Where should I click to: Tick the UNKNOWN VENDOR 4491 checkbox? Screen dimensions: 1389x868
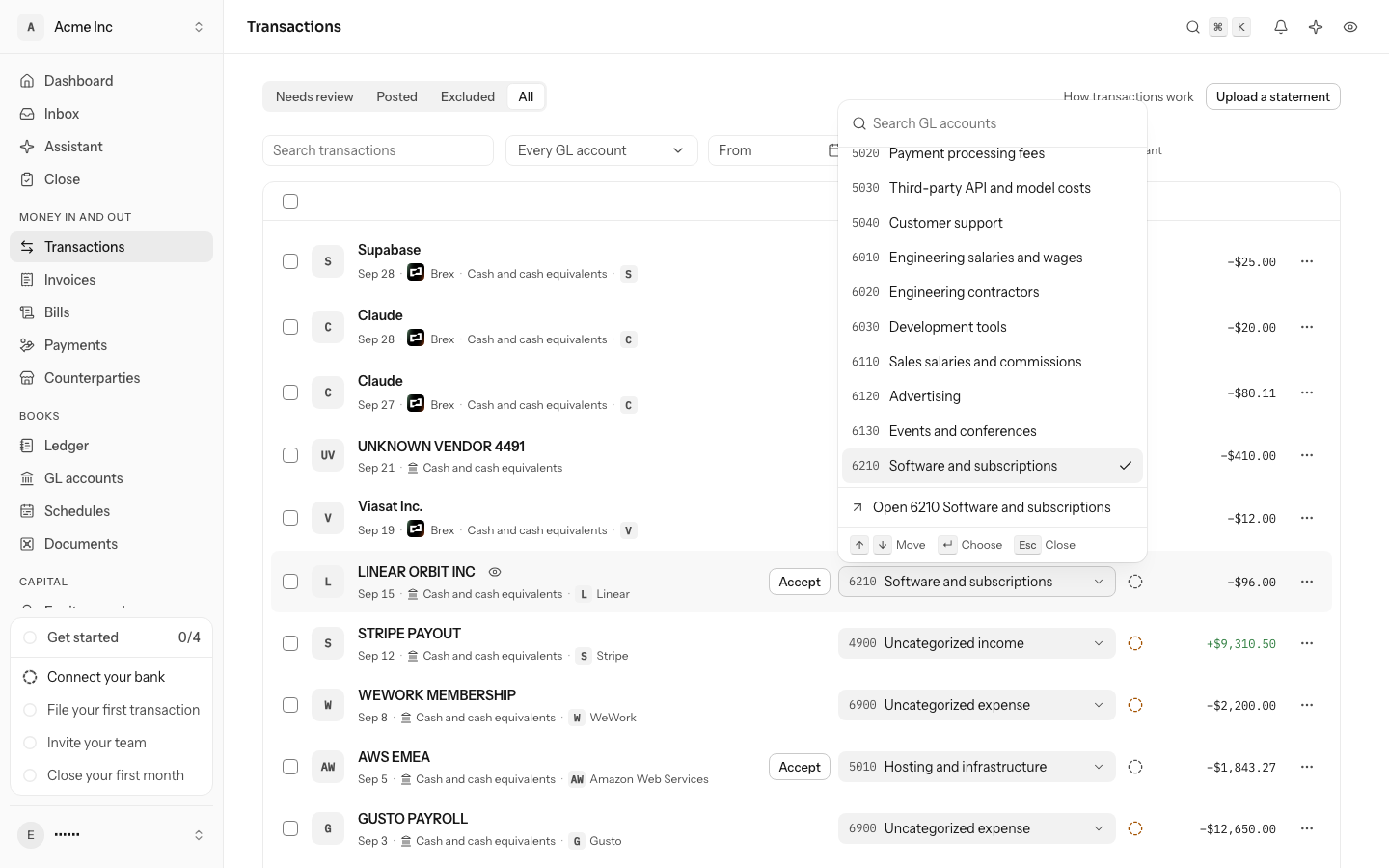[x=290, y=455]
